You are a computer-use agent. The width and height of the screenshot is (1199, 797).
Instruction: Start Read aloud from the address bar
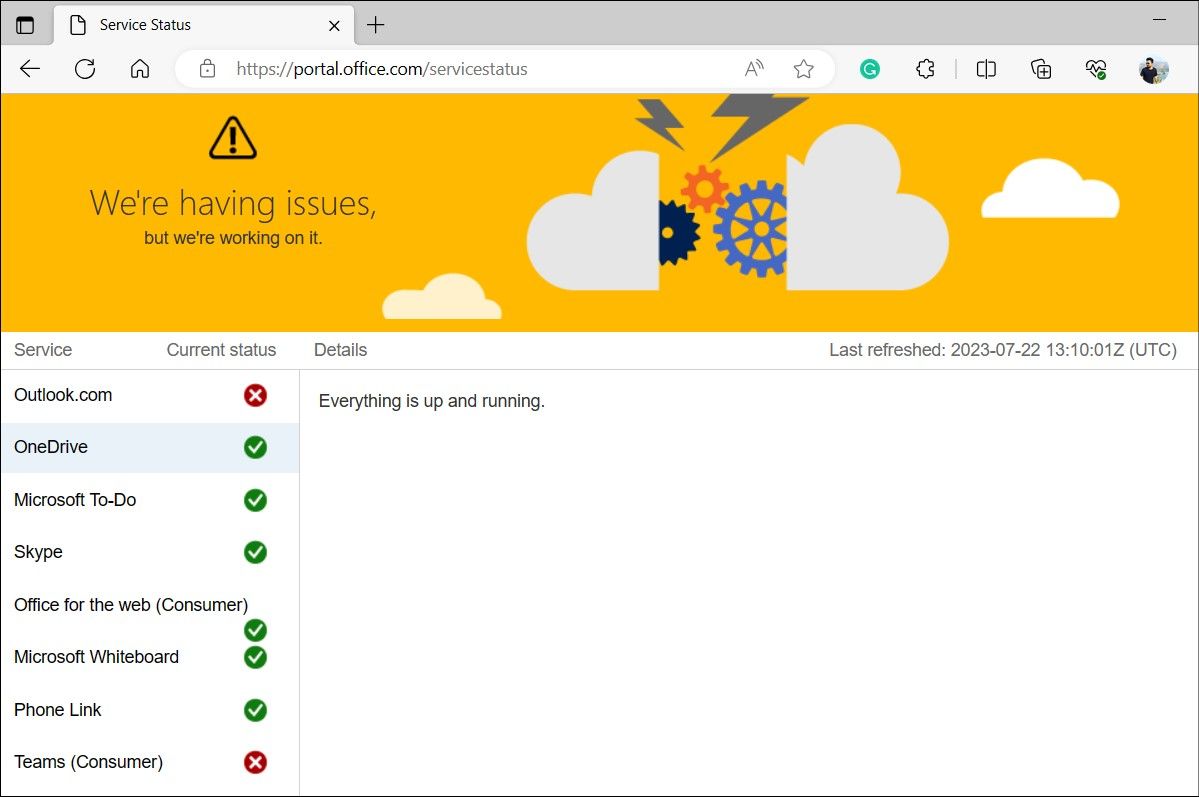point(754,69)
